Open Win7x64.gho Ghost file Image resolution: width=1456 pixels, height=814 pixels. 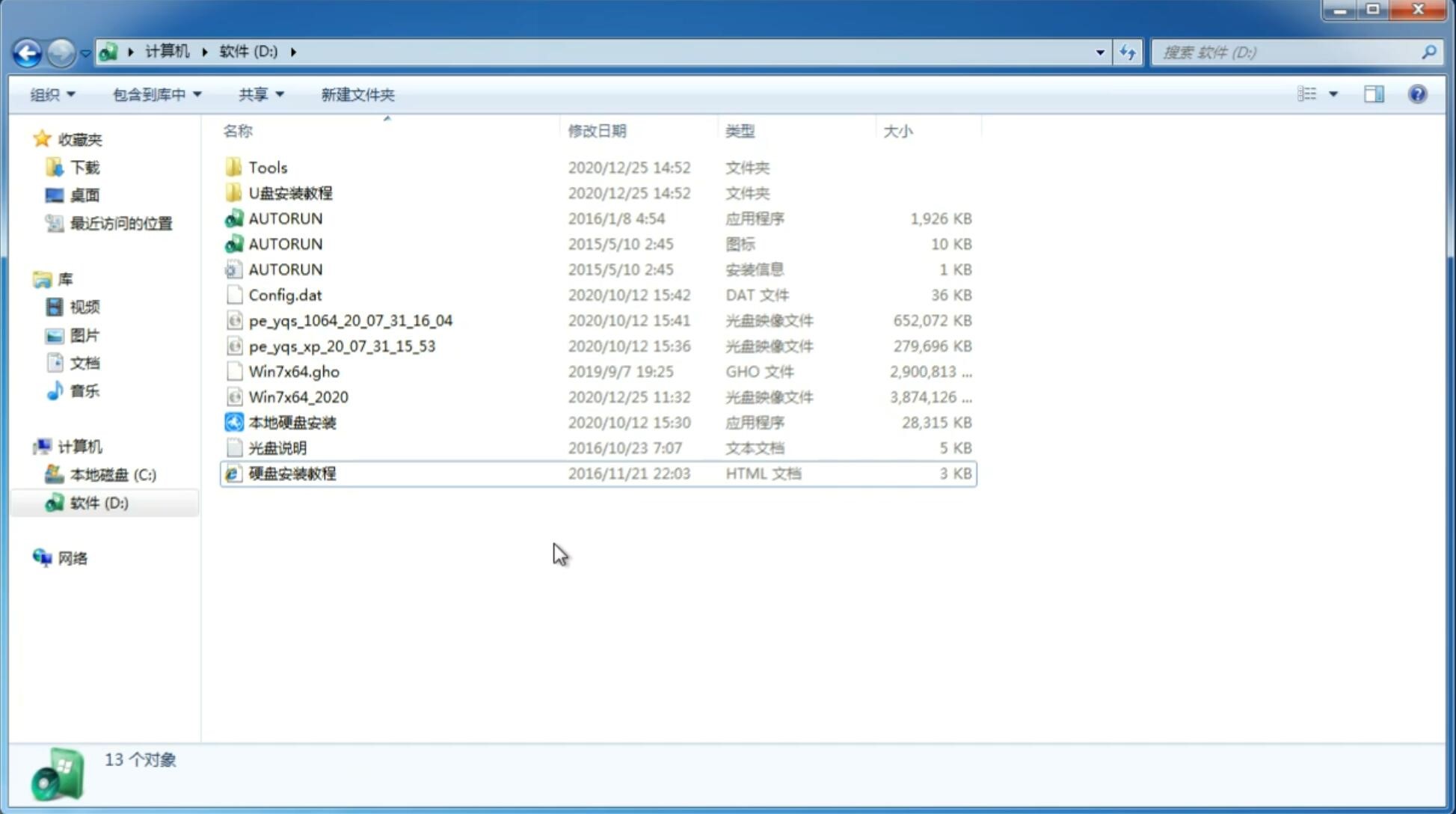pyautogui.click(x=294, y=371)
